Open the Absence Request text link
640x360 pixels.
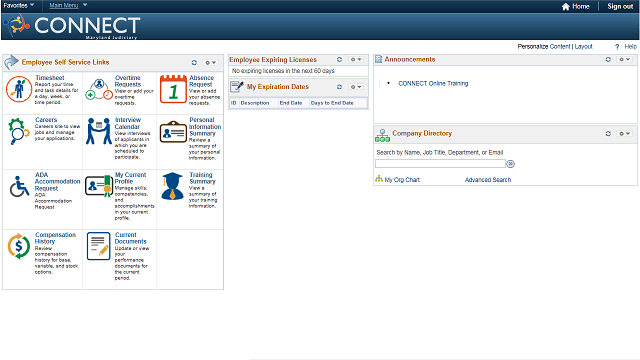201,81
